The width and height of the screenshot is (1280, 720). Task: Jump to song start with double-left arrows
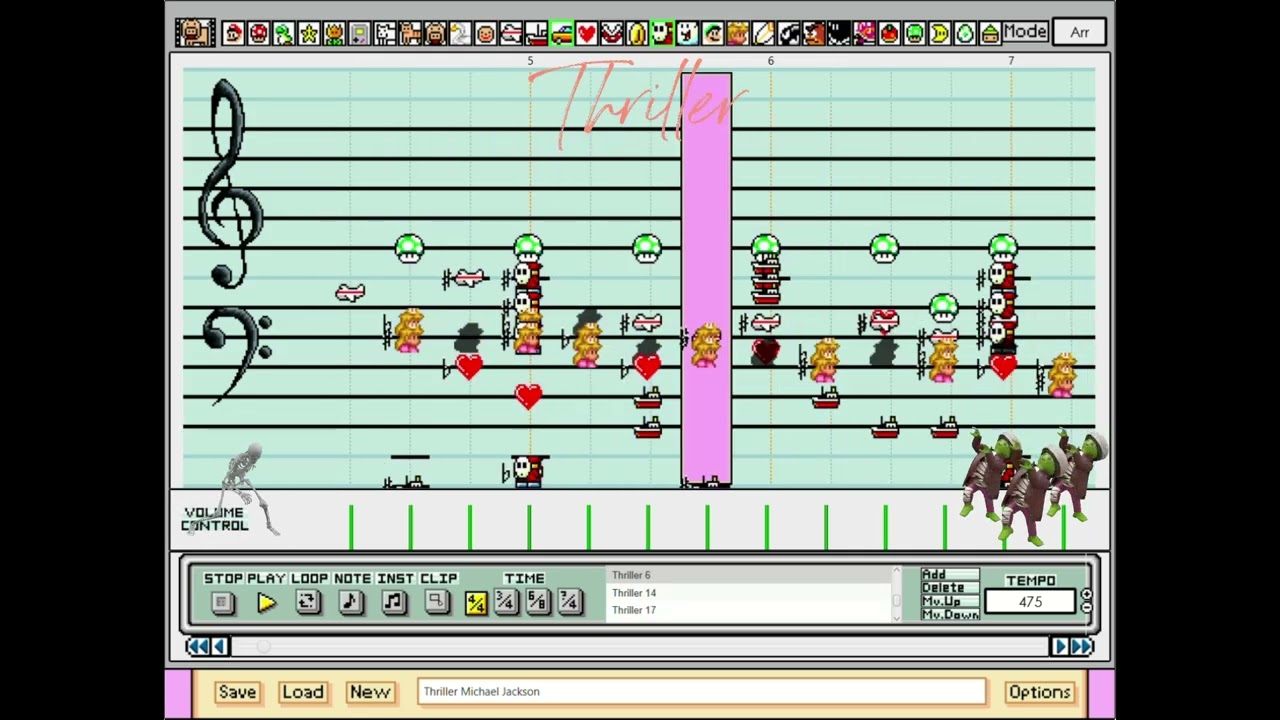point(198,647)
